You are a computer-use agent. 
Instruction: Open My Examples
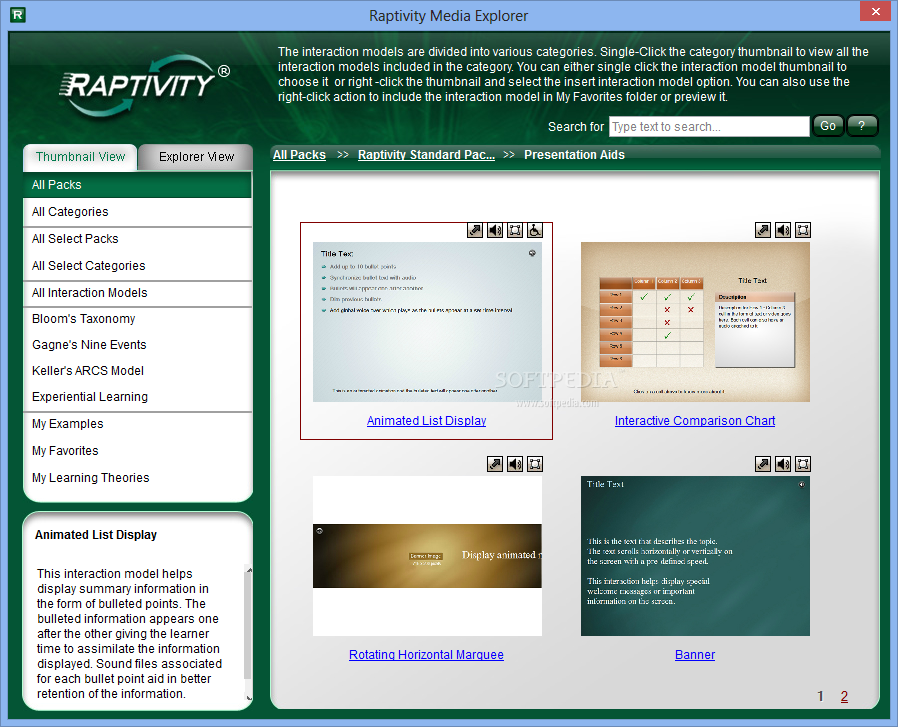pyautogui.click(x=137, y=424)
